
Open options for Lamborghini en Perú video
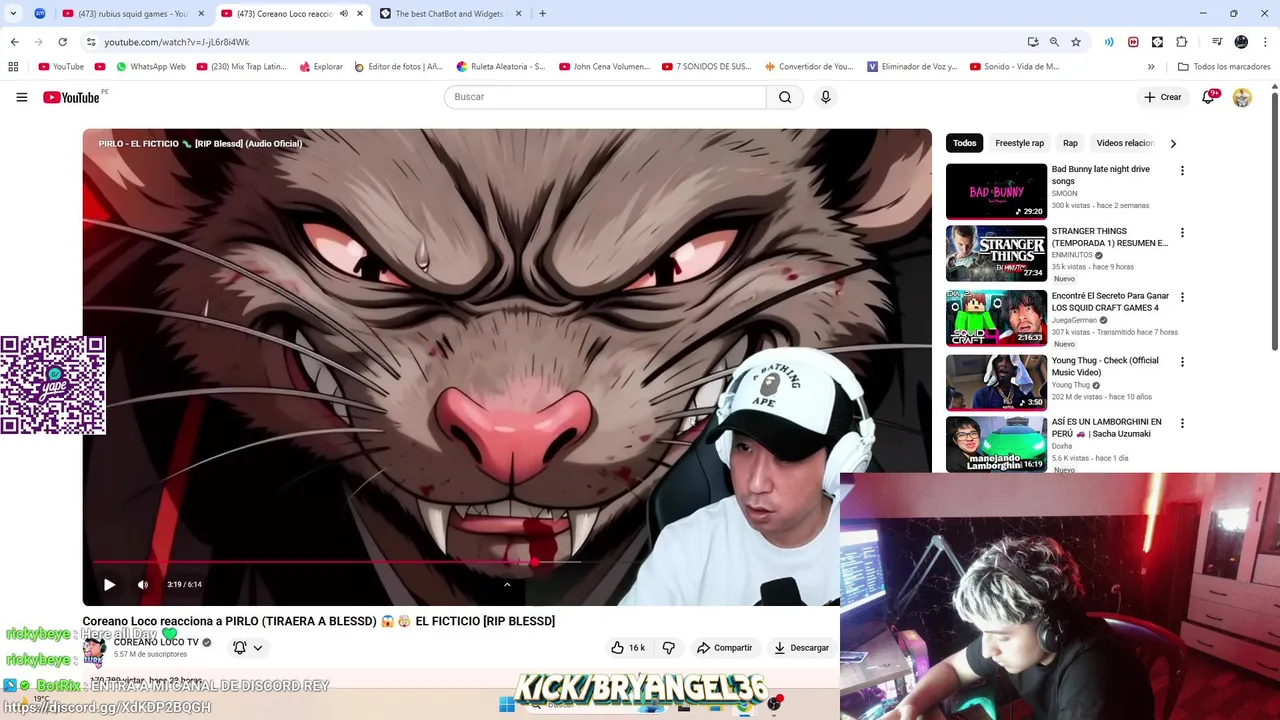click(x=1182, y=424)
